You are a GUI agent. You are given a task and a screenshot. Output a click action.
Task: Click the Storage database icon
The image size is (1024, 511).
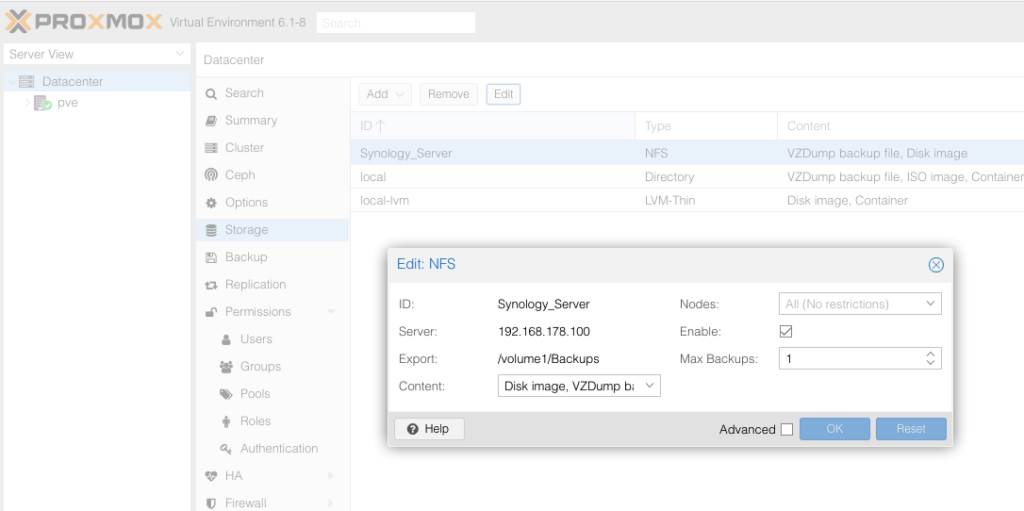point(211,230)
